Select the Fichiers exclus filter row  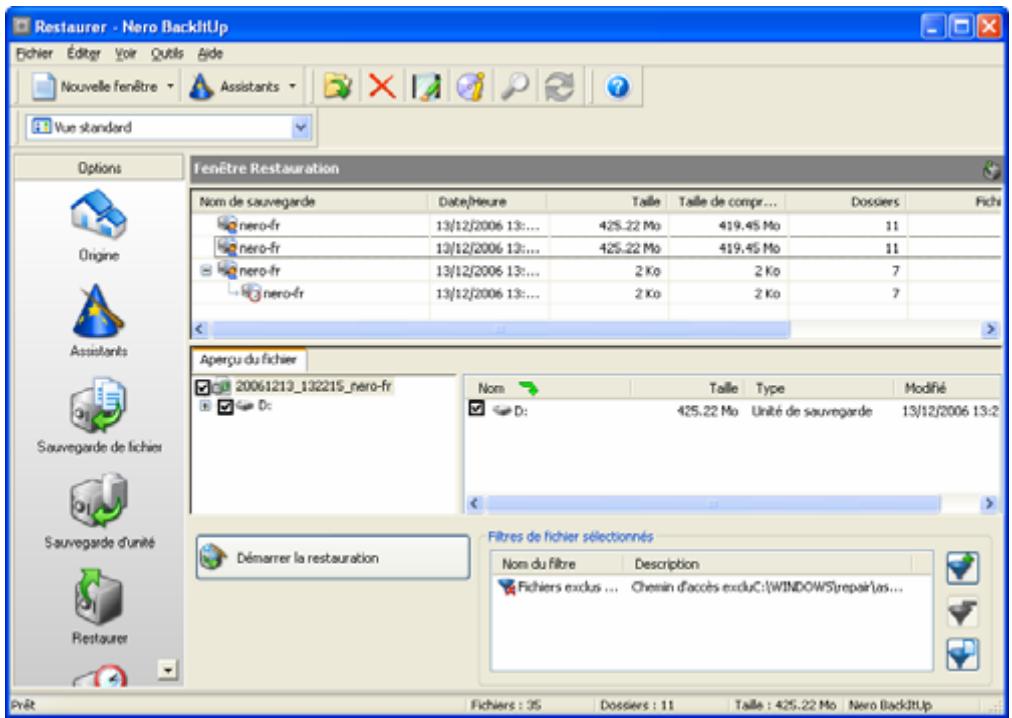pos(710,587)
